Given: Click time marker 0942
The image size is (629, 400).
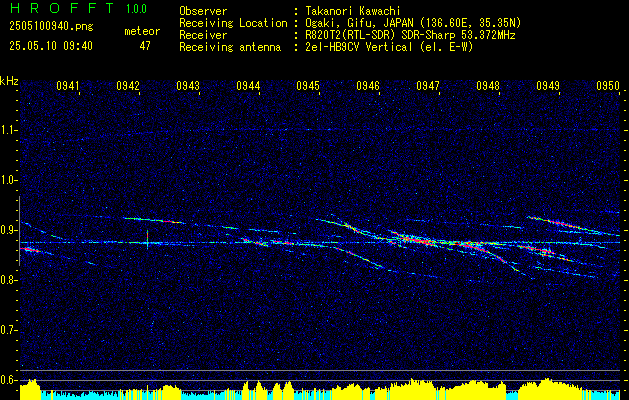Looking at the screenshot, I should click(x=128, y=86).
